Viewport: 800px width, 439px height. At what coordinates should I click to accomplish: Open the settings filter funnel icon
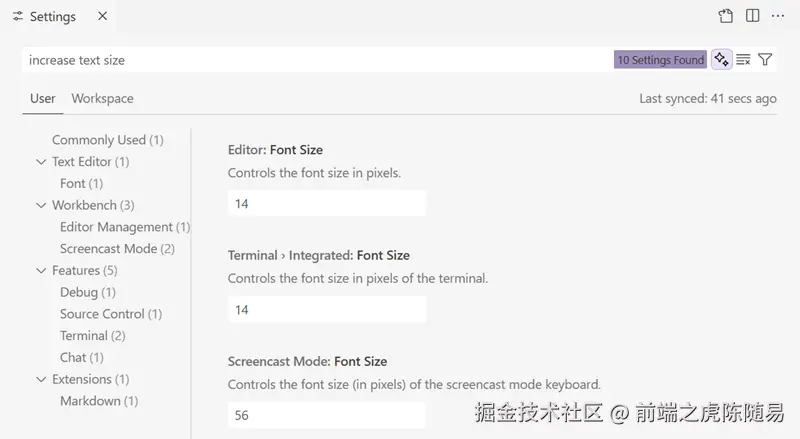coord(765,60)
